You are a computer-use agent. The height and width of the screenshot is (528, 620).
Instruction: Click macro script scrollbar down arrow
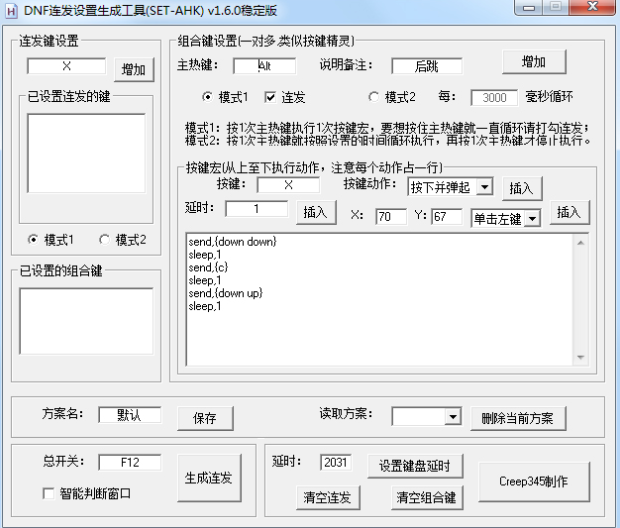tap(580, 357)
